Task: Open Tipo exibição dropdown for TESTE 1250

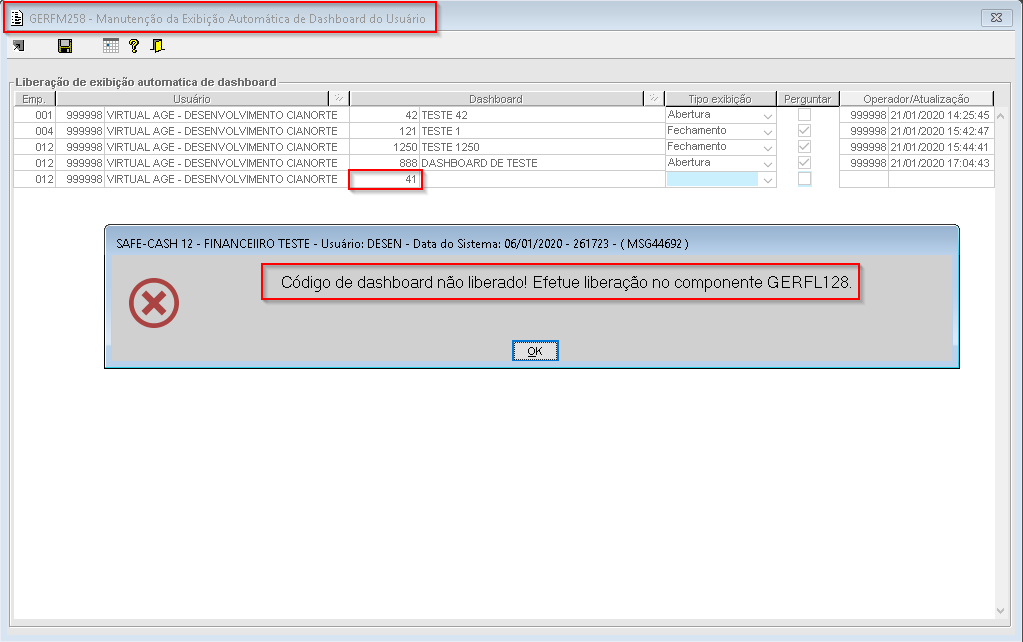Action: click(768, 147)
